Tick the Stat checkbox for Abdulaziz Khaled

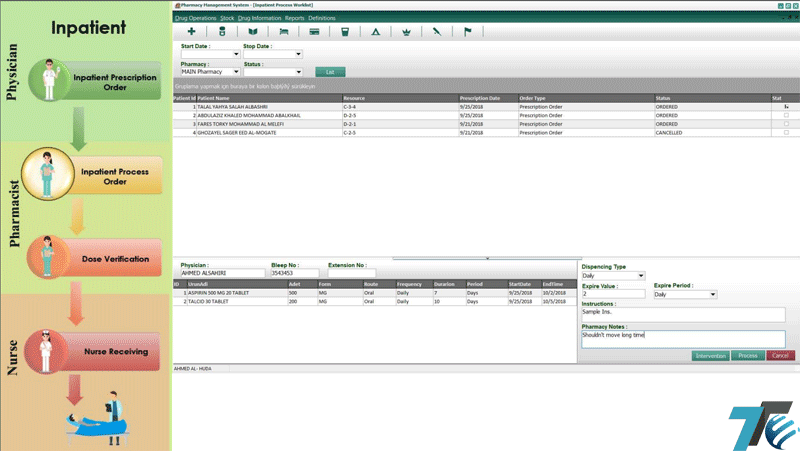click(x=786, y=115)
